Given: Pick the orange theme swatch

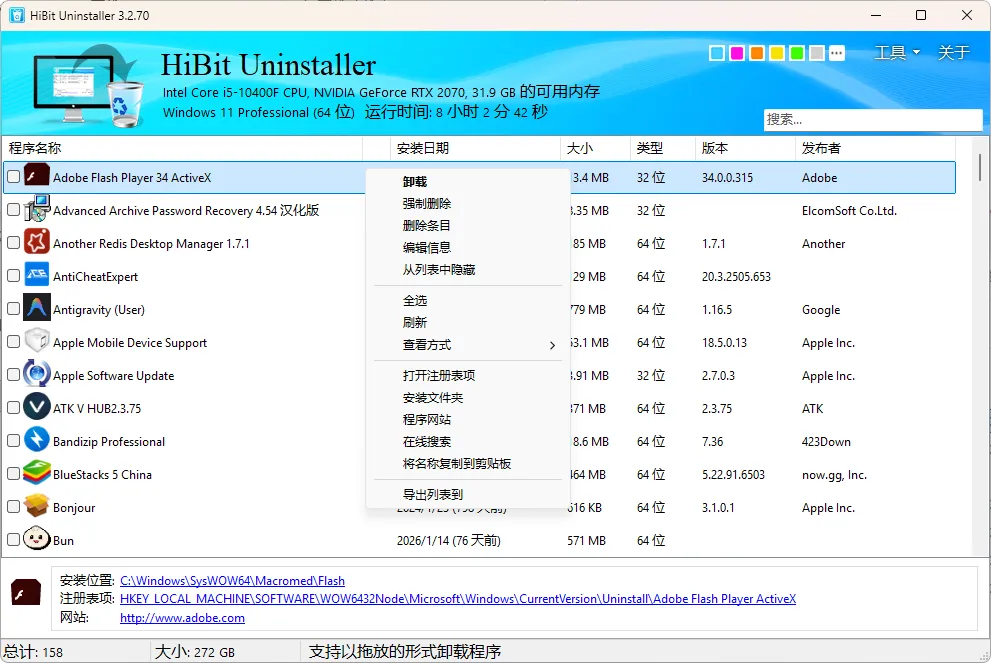Looking at the screenshot, I should 757,53.
